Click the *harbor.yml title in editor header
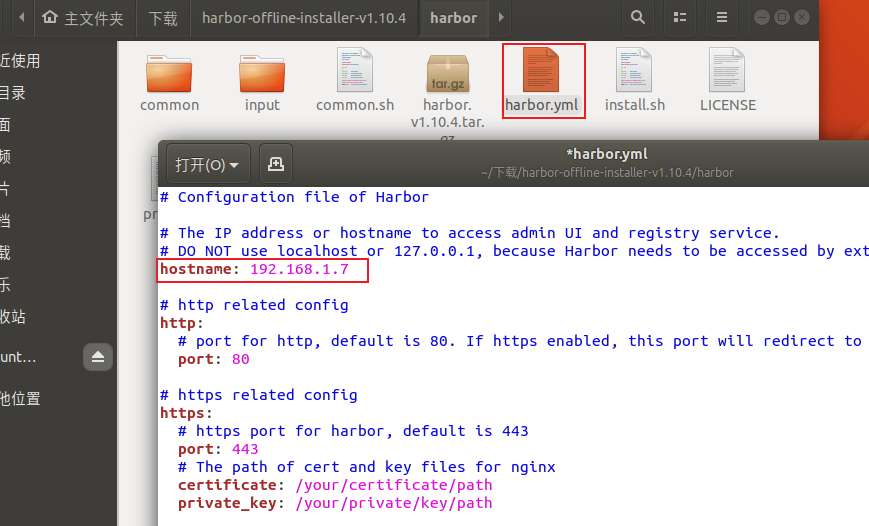The image size is (869, 526). (x=607, y=154)
